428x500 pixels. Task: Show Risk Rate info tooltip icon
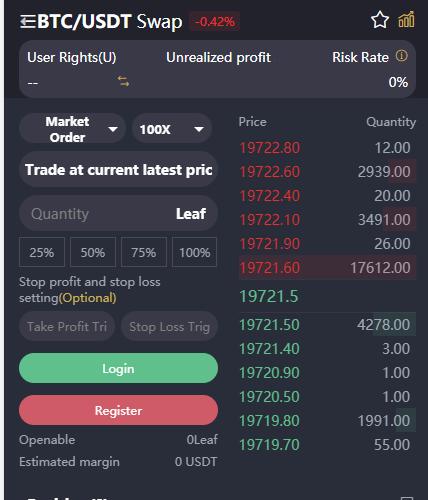pyautogui.click(x=402, y=56)
